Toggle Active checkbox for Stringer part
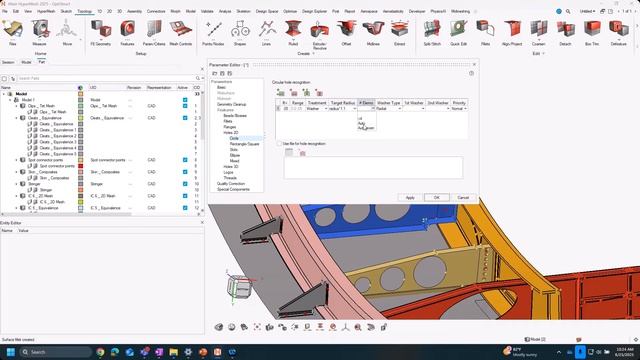The height and width of the screenshot is (360, 640). tap(185, 184)
